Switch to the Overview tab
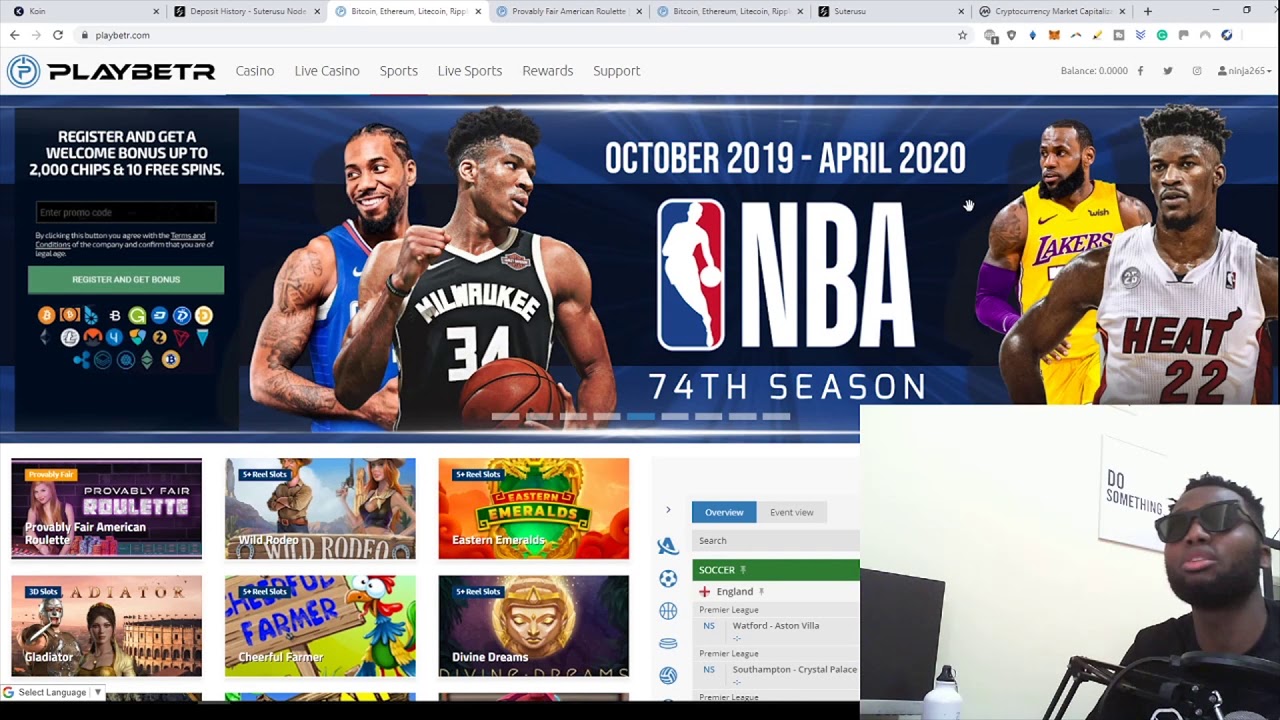Image resolution: width=1280 pixels, height=720 pixels. point(724,512)
